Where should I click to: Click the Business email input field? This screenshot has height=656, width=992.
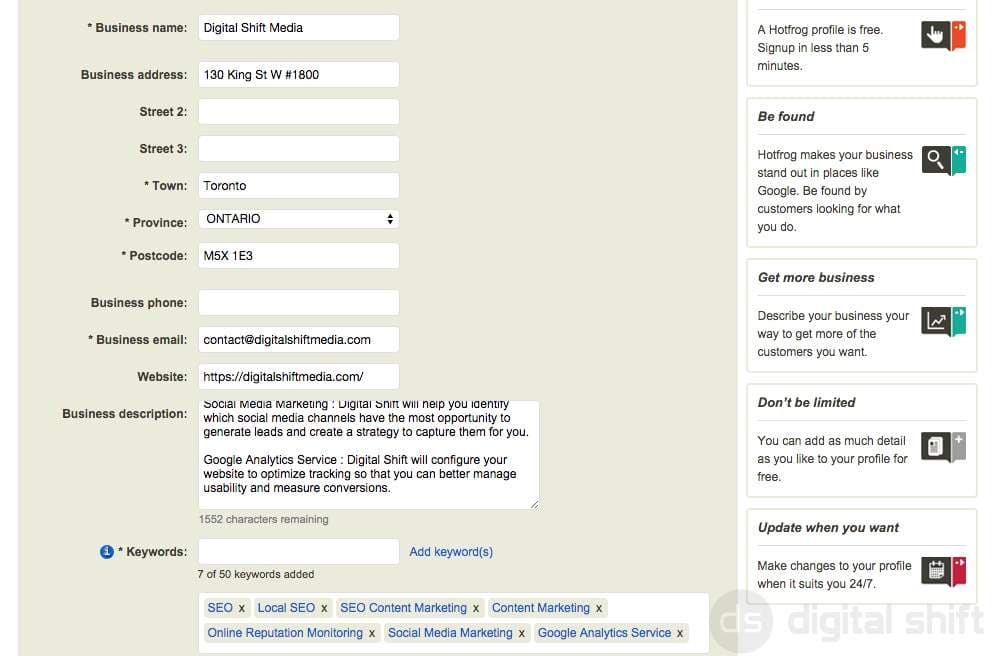(x=299, y=340)
